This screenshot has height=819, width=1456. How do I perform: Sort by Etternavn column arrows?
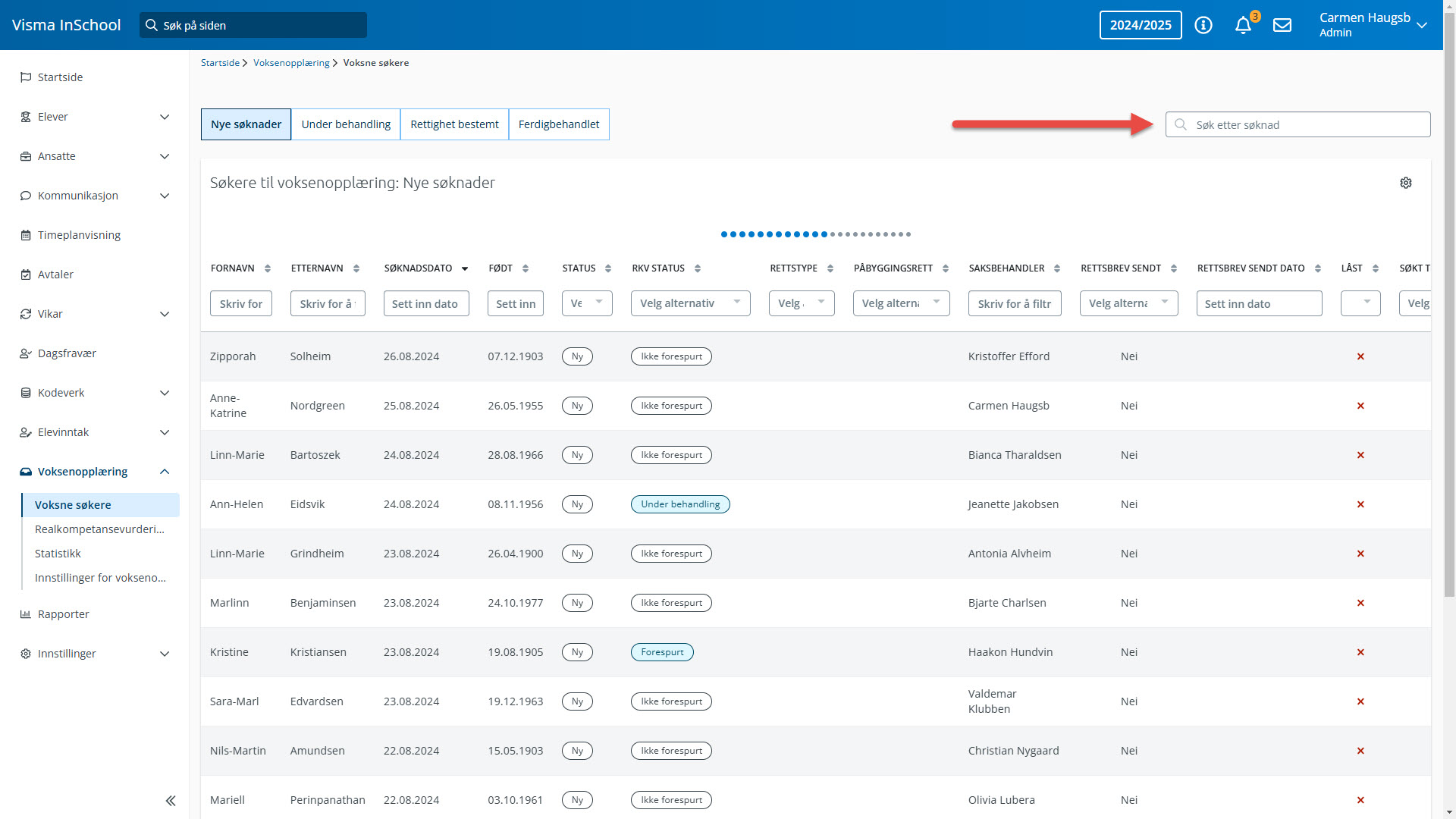[356, 268]
